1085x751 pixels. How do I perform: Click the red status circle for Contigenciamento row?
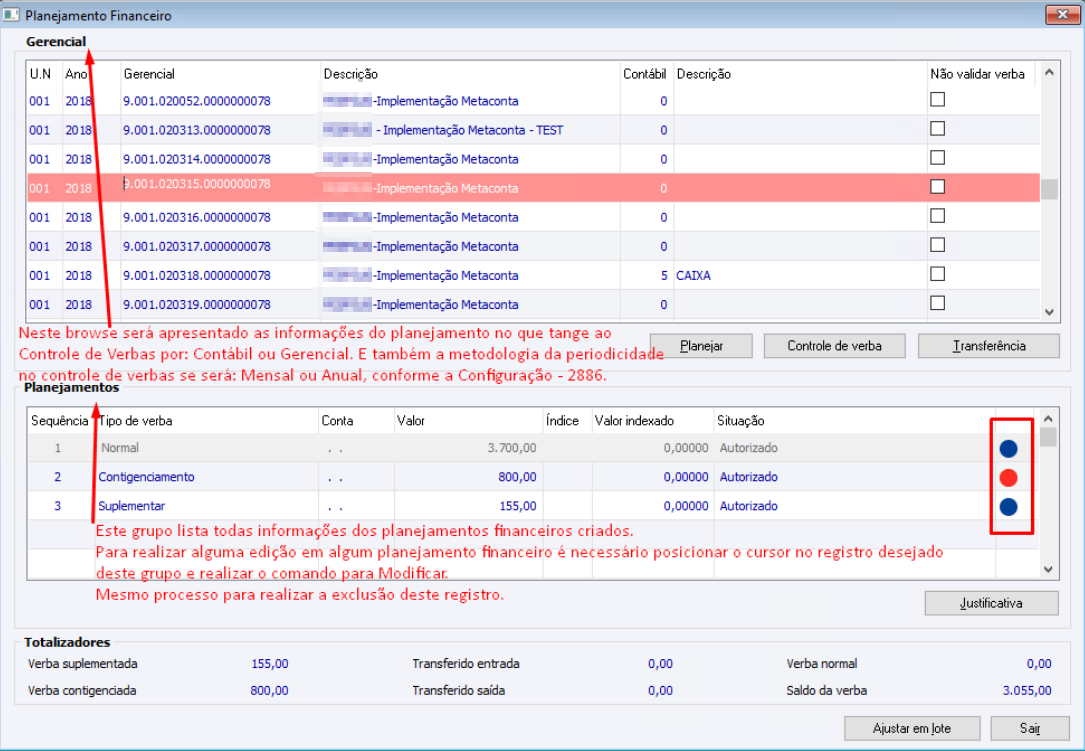click(1008, 478)
